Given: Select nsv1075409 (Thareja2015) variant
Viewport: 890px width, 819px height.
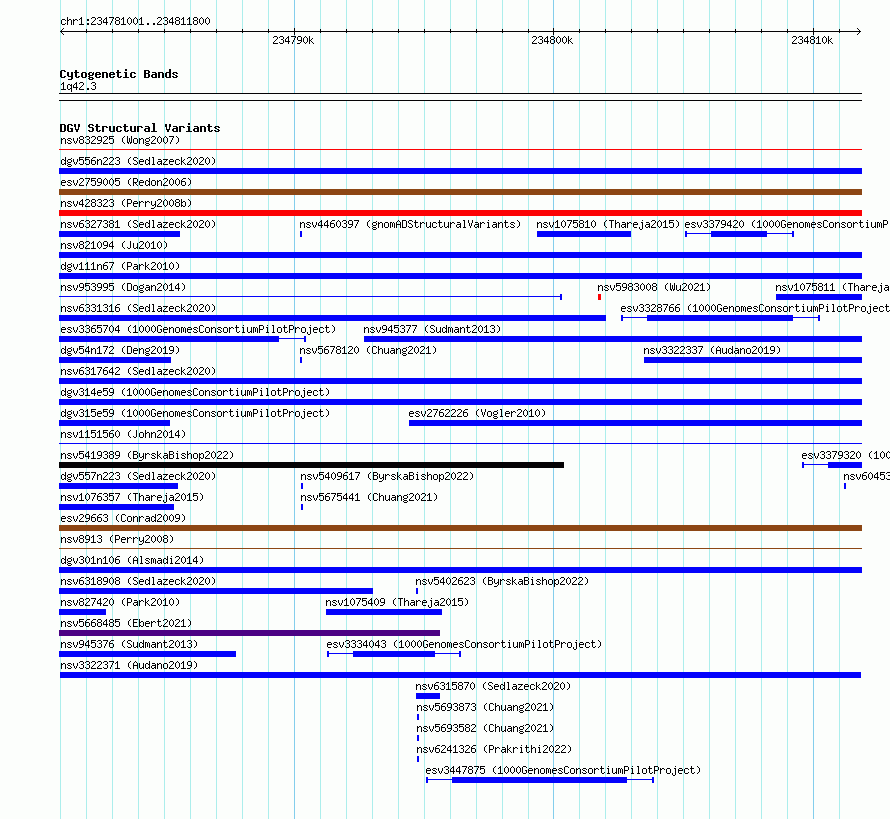Looking at the screenshot, I should 384,612.
